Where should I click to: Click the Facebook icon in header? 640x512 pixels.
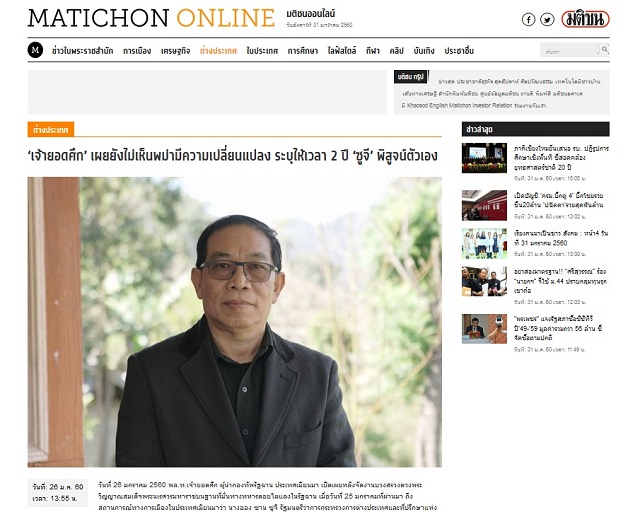coord(528,19)
